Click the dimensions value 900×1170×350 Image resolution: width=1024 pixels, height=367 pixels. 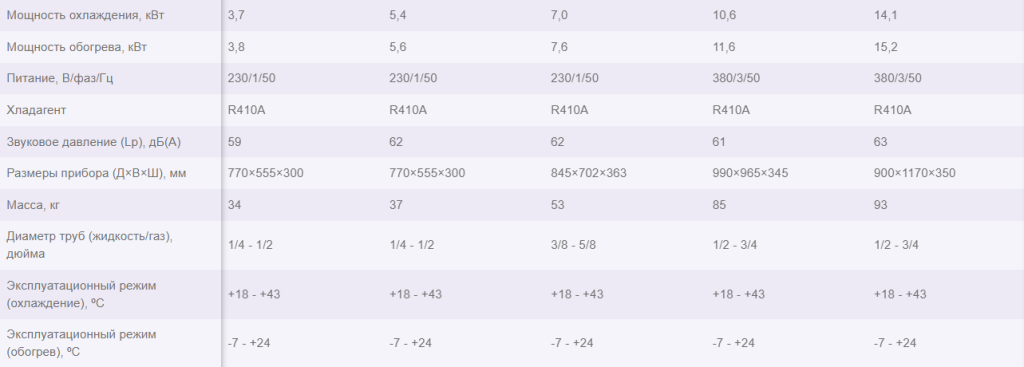tap(915, 174)
